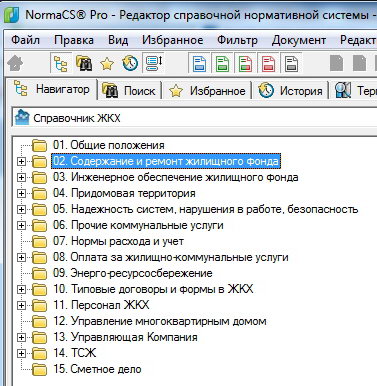
Task: Expand 06. Прочие коммунальные услуги
Action: coord(21,226)
